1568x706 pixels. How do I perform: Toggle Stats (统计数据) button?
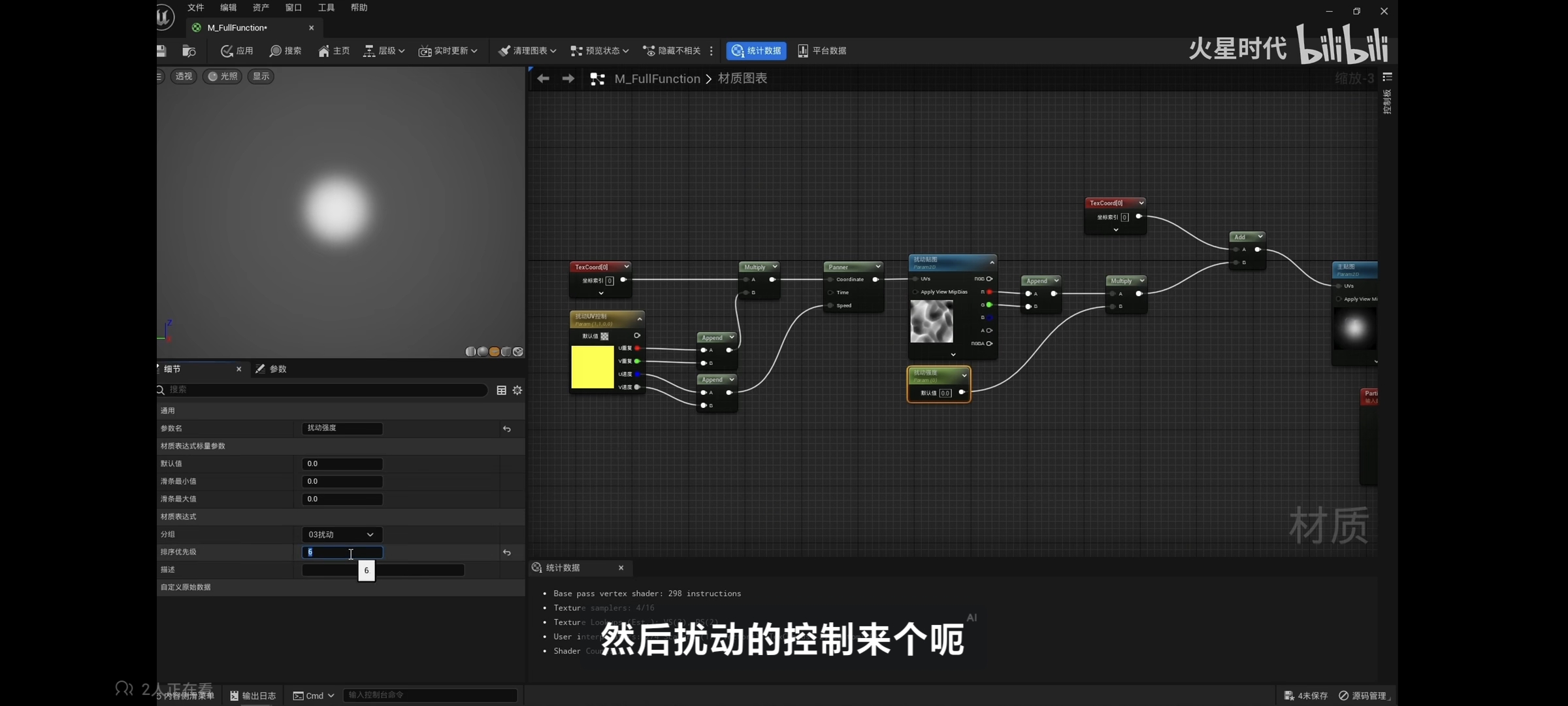[756, 51]
